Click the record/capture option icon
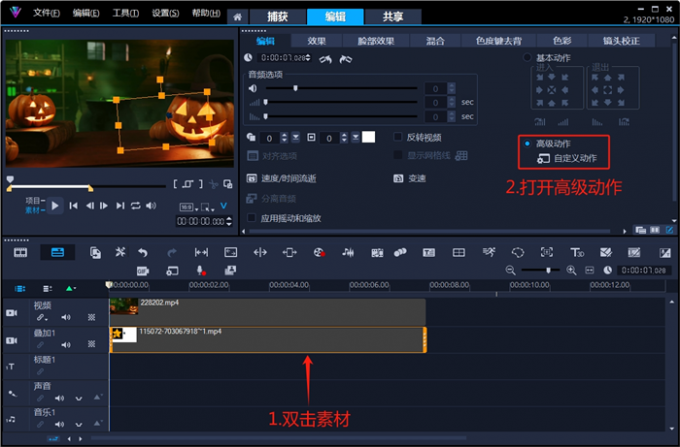Viewport: 680px width, 447px height. coord(319,252)
